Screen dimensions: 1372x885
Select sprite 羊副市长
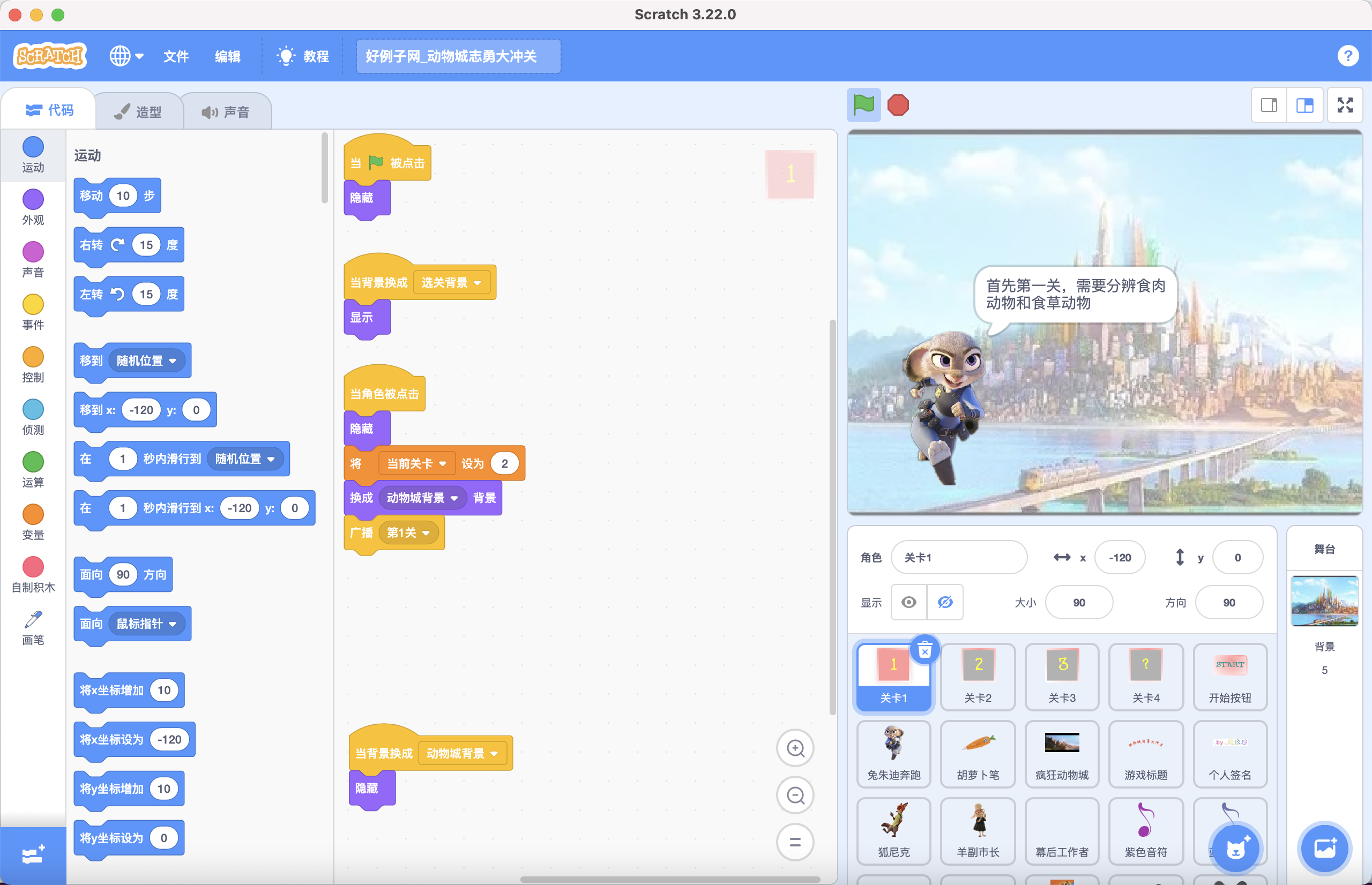coord(978,830)
